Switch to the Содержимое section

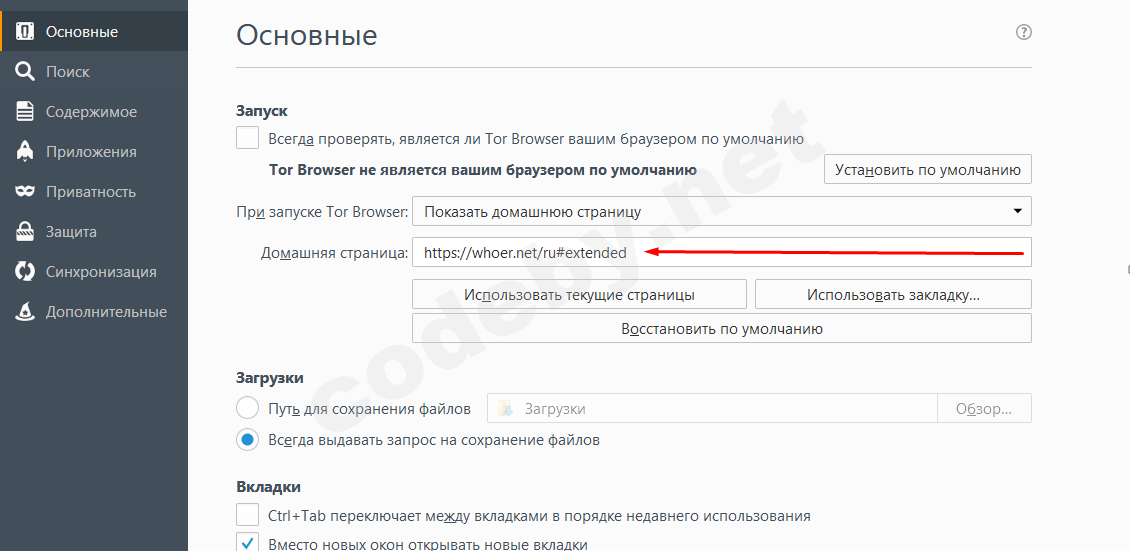coord(94,112)
